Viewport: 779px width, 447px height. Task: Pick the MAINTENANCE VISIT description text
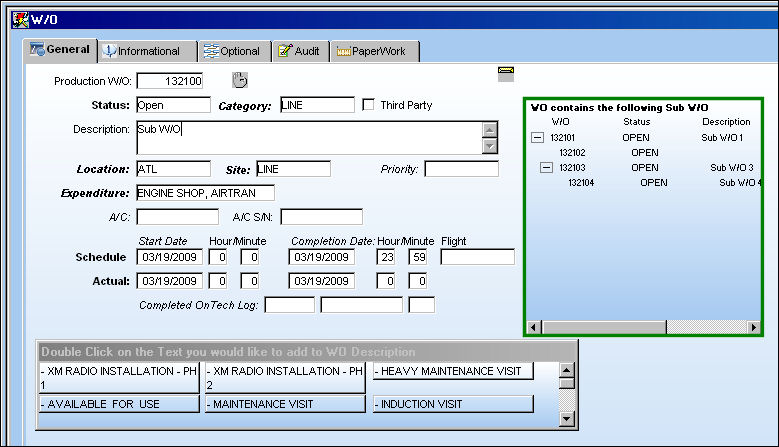coord(285,404)
